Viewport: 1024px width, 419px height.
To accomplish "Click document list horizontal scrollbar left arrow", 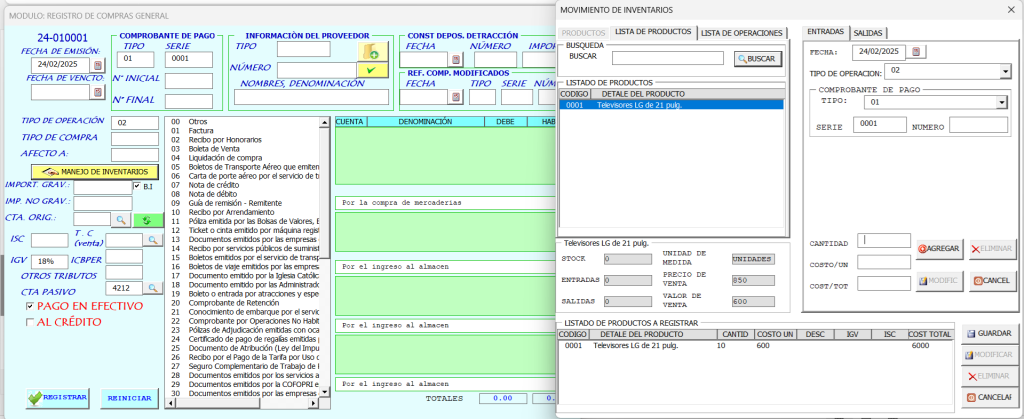I will pyautogui.click(x=172, y=403).
